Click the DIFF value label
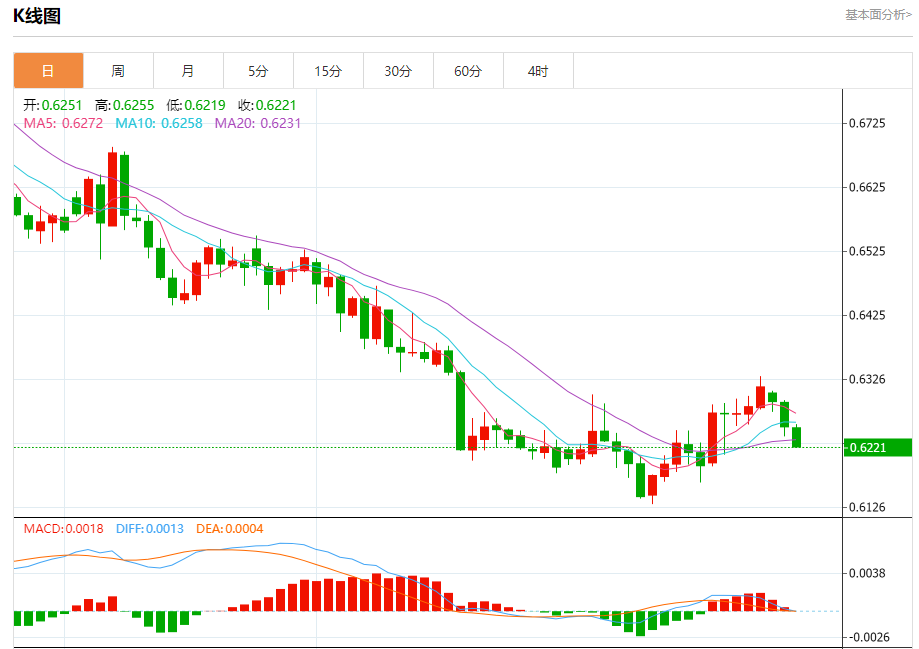 pos(150,529)
